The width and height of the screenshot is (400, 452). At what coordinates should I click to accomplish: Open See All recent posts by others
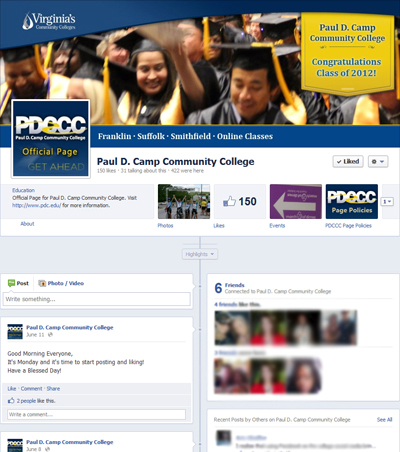click(x=384, y=420)
